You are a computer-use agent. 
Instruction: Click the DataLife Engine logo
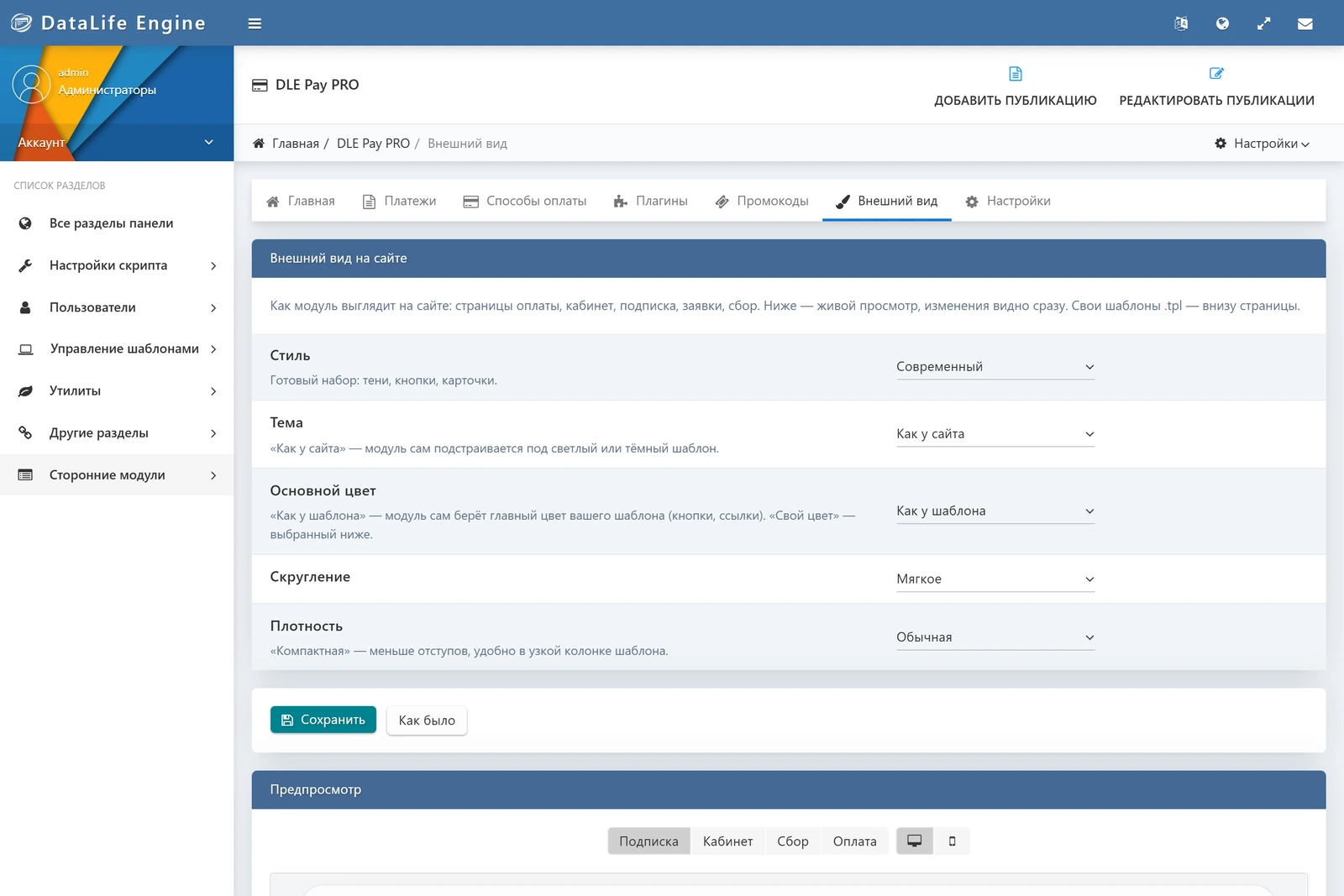pyautogui.click(x=108, y=23)
